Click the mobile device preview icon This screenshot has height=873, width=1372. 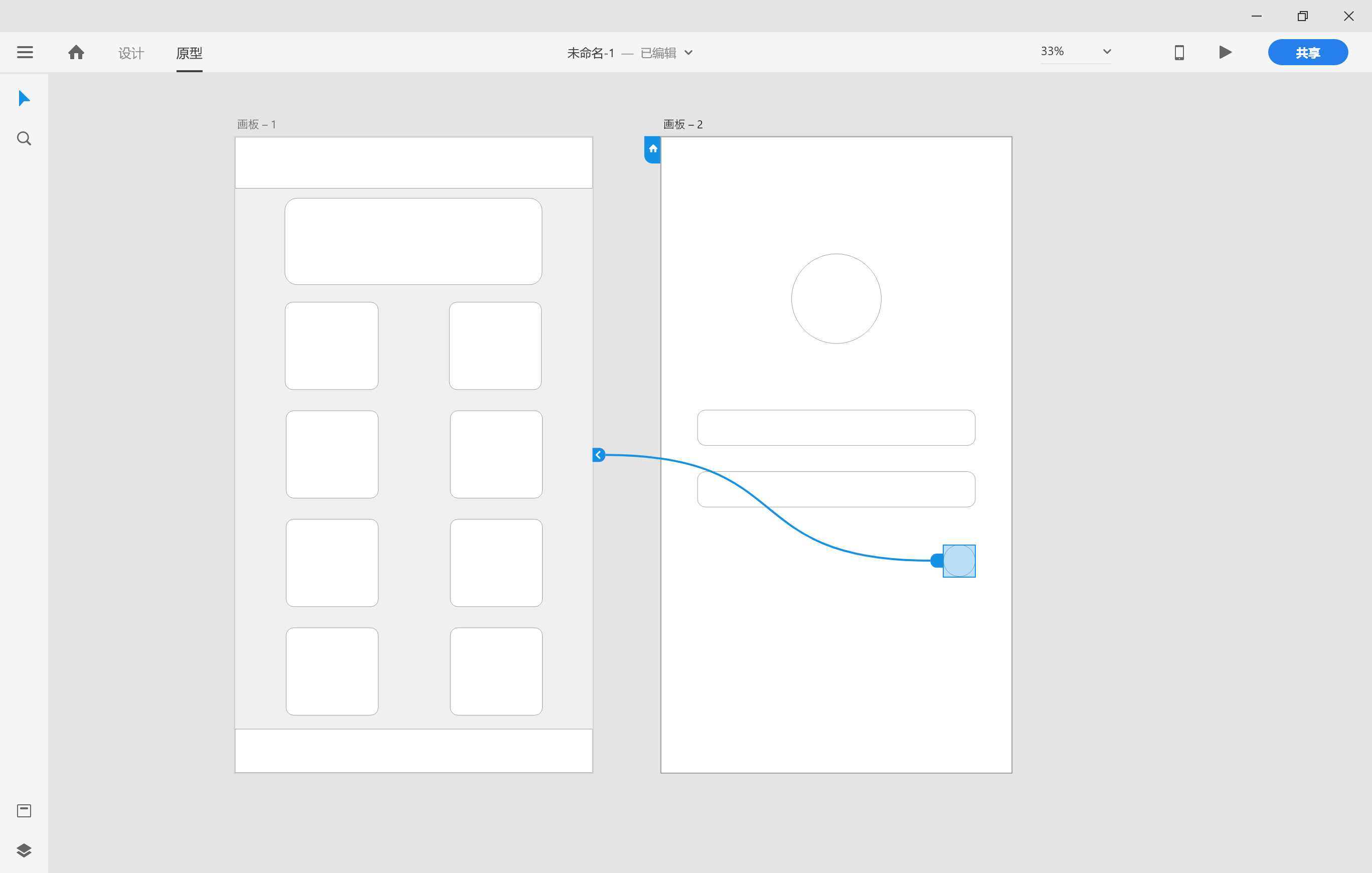(1179, 53)
